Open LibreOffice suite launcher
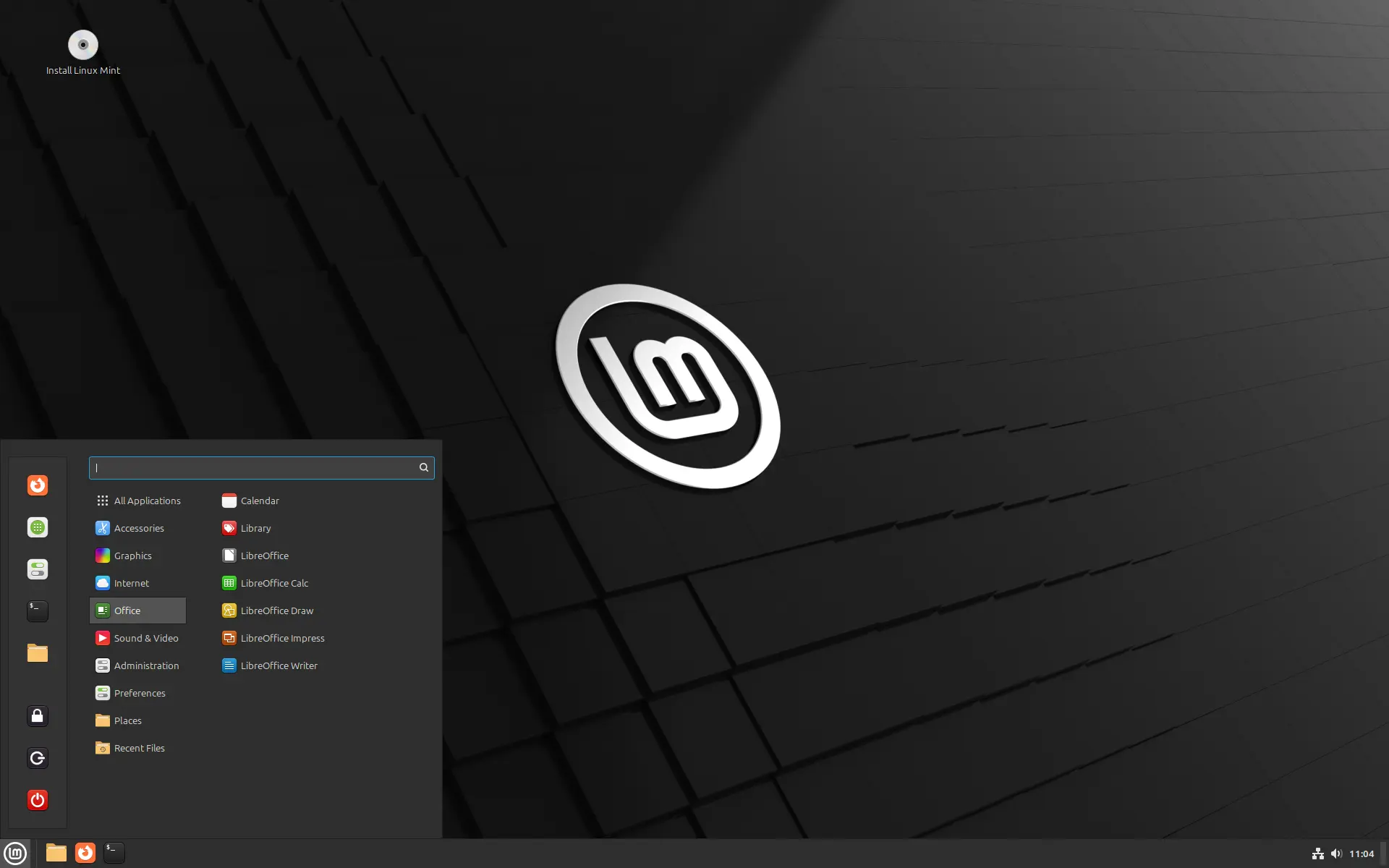Screen dimensions: 1389x868 click(264, 555)
